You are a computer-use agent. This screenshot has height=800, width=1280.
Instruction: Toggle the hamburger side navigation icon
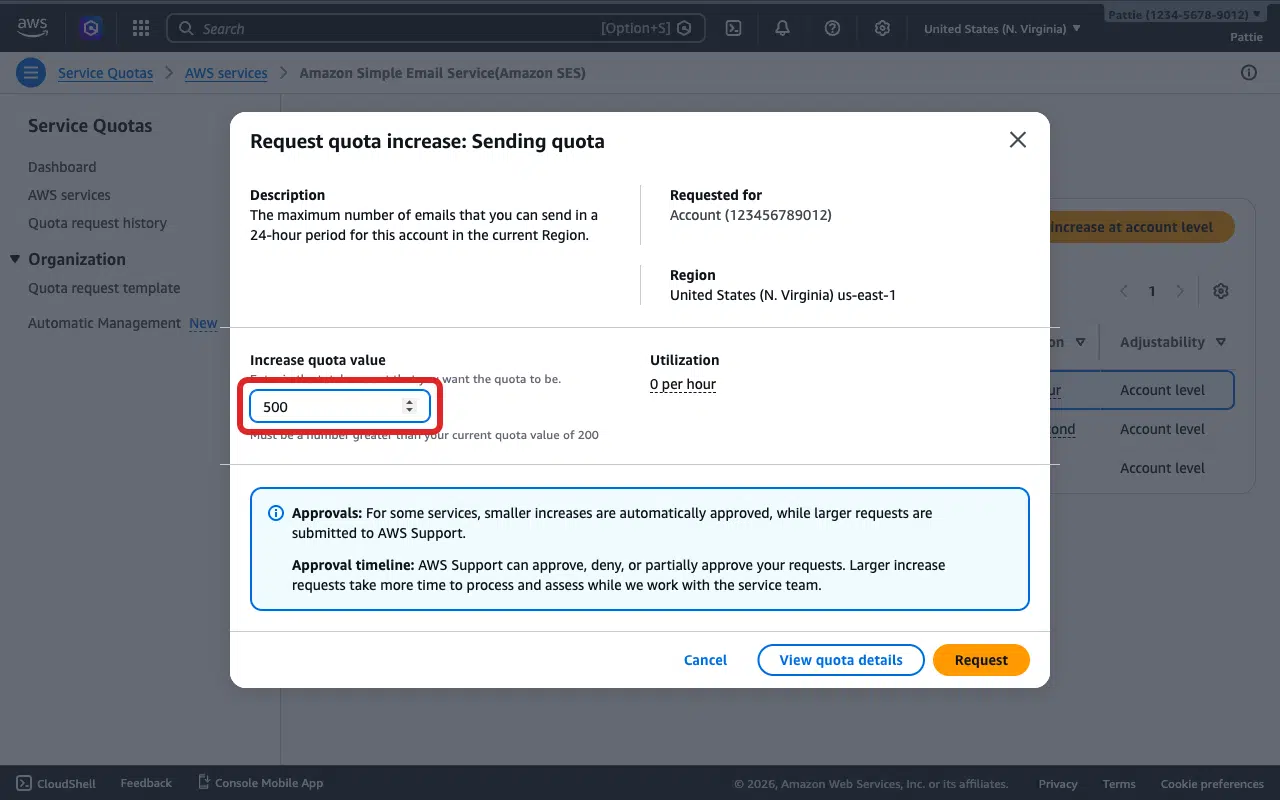(31, 73)
